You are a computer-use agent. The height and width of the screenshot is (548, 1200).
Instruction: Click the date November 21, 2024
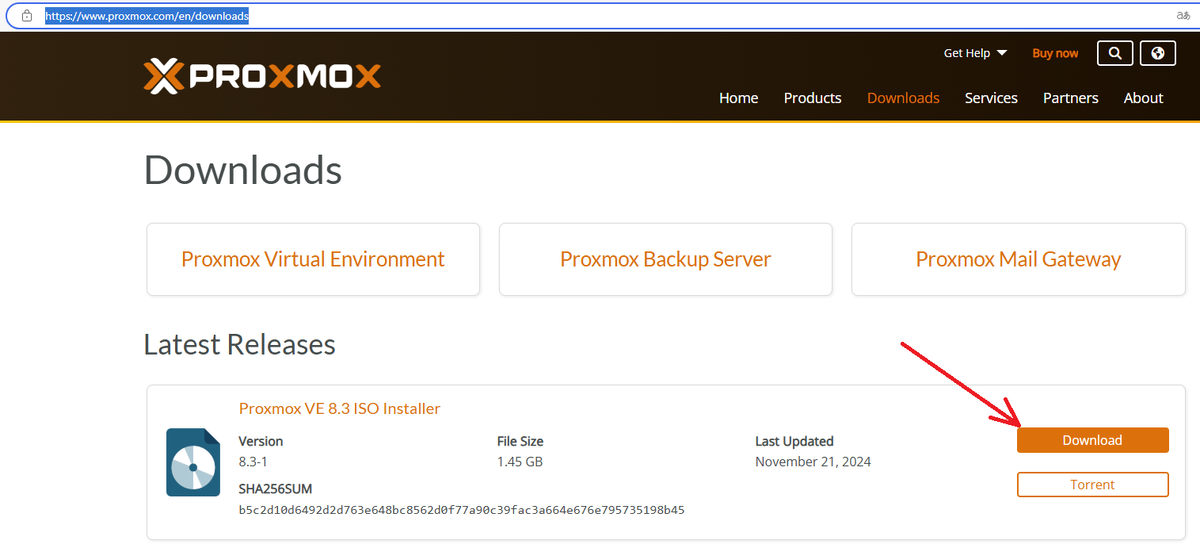[813, 462]
